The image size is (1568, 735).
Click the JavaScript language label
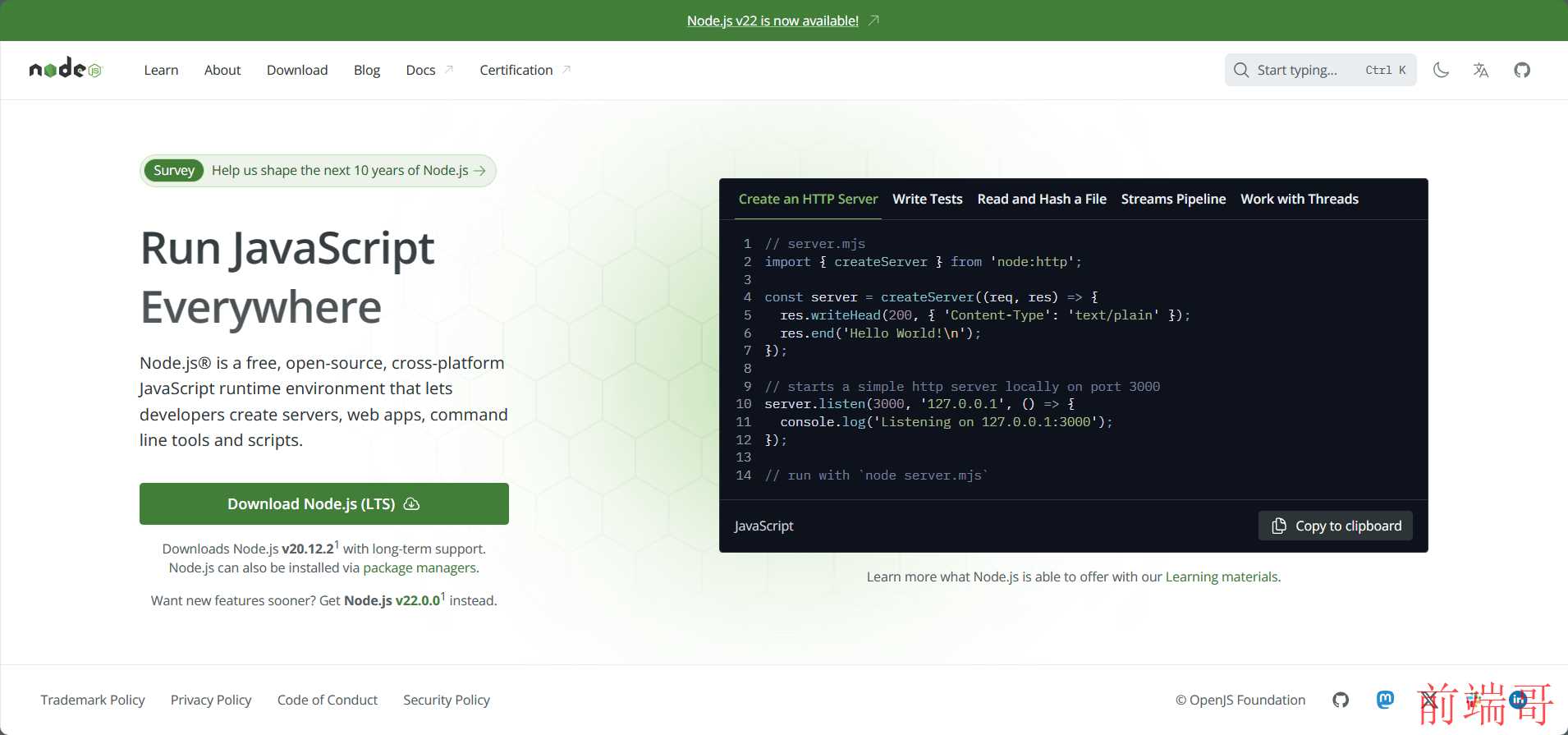763,526
